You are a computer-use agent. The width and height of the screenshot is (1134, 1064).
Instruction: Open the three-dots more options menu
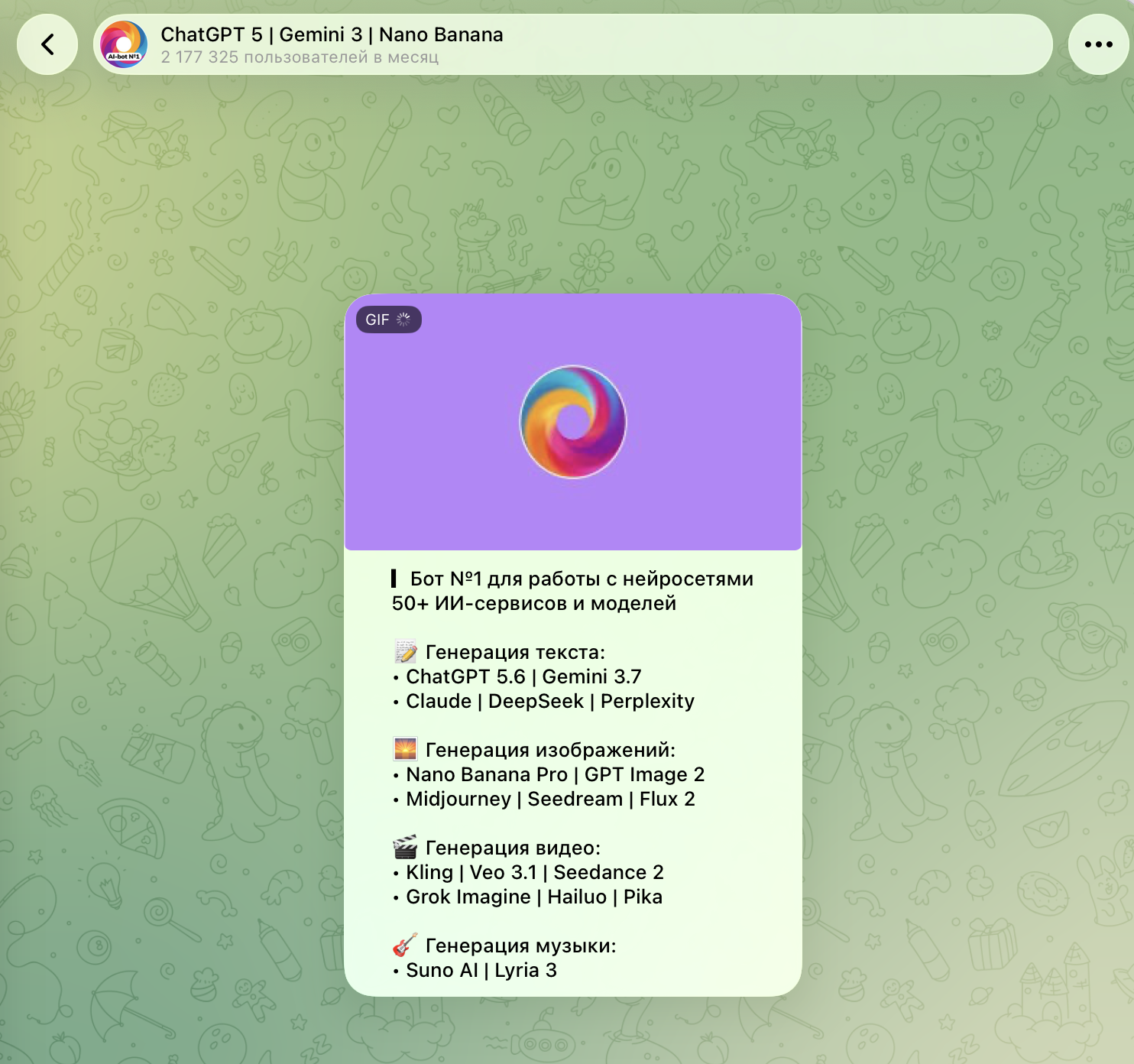coord(1098,44)
